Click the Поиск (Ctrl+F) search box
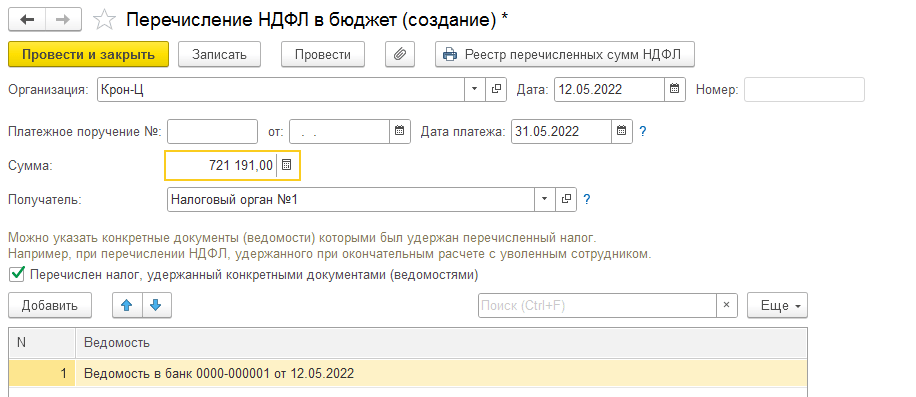Screen dimensions: 916x397 [597, 305]
